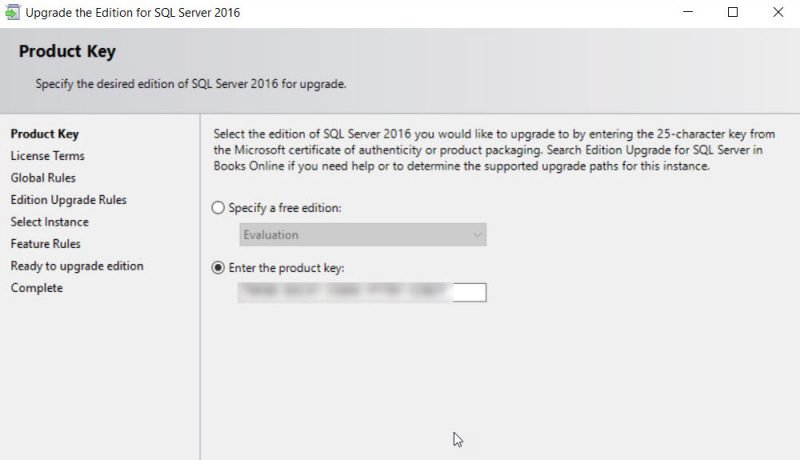Viewport: 800px width, 460px height.
Task: Click the product key input field
Action: [x=363, y=292]
